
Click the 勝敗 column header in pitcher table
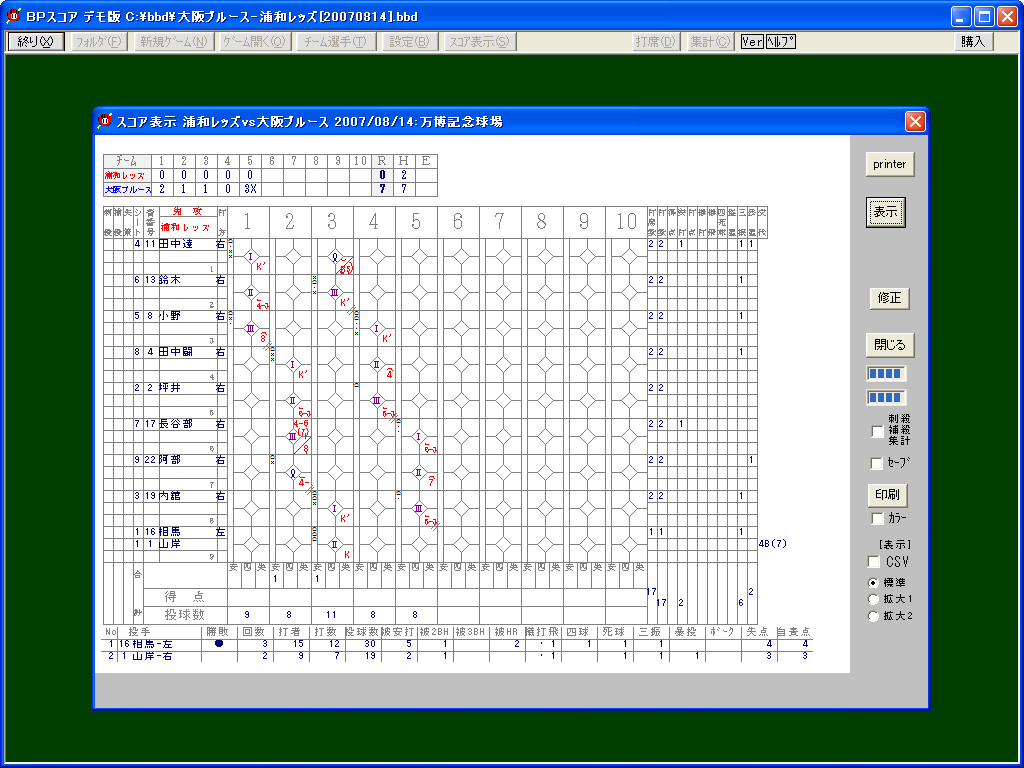tap(219, 632)
